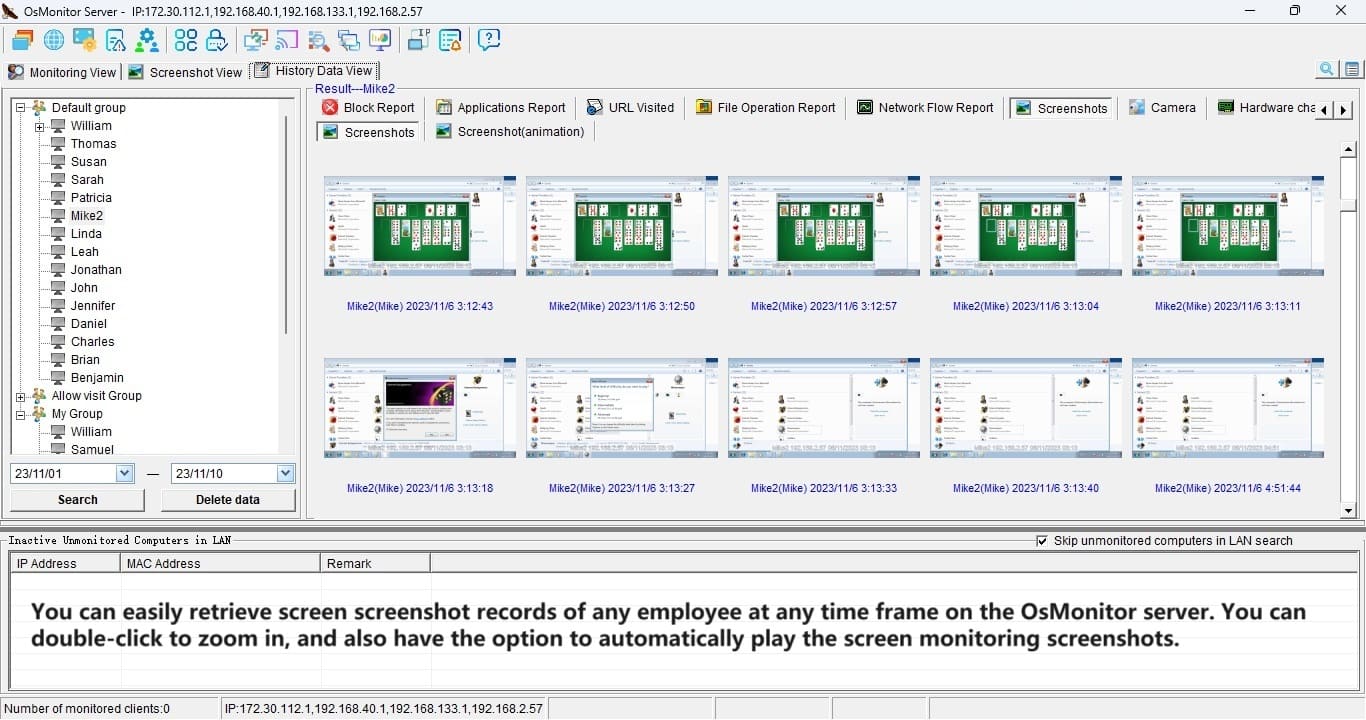Open the Hardware tab next to Camera
Viewport: 1366px width, 720px height.
(1265, 108)
